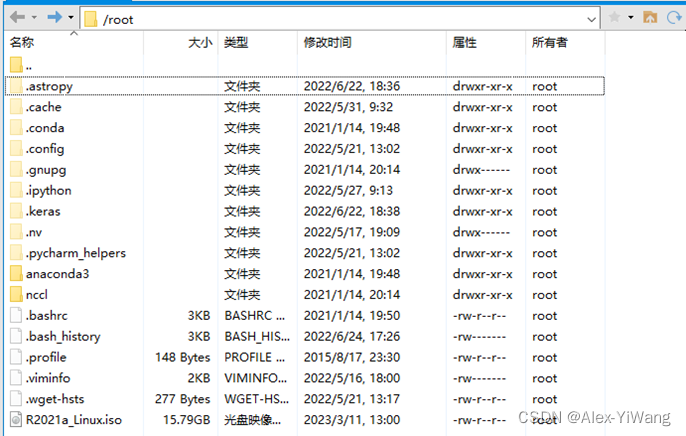Viewport: 686px width, 436px height.
Task: Select the .config folder icon
Action: (x=16, y=149)
